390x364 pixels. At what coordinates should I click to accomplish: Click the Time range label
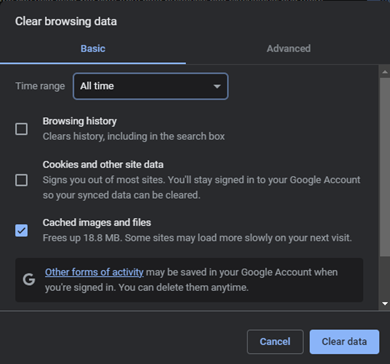pyautogui.click(x=40, y=86)
